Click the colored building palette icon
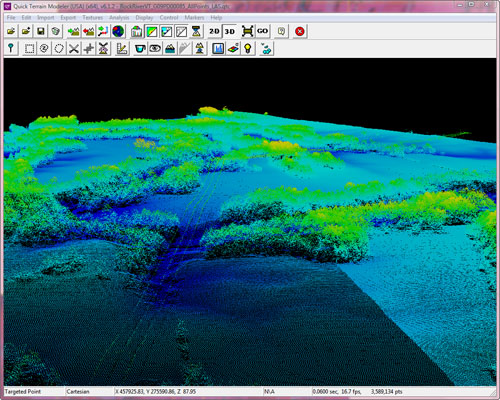This screenshot has width=500, height=400. (x=136, y=32)
